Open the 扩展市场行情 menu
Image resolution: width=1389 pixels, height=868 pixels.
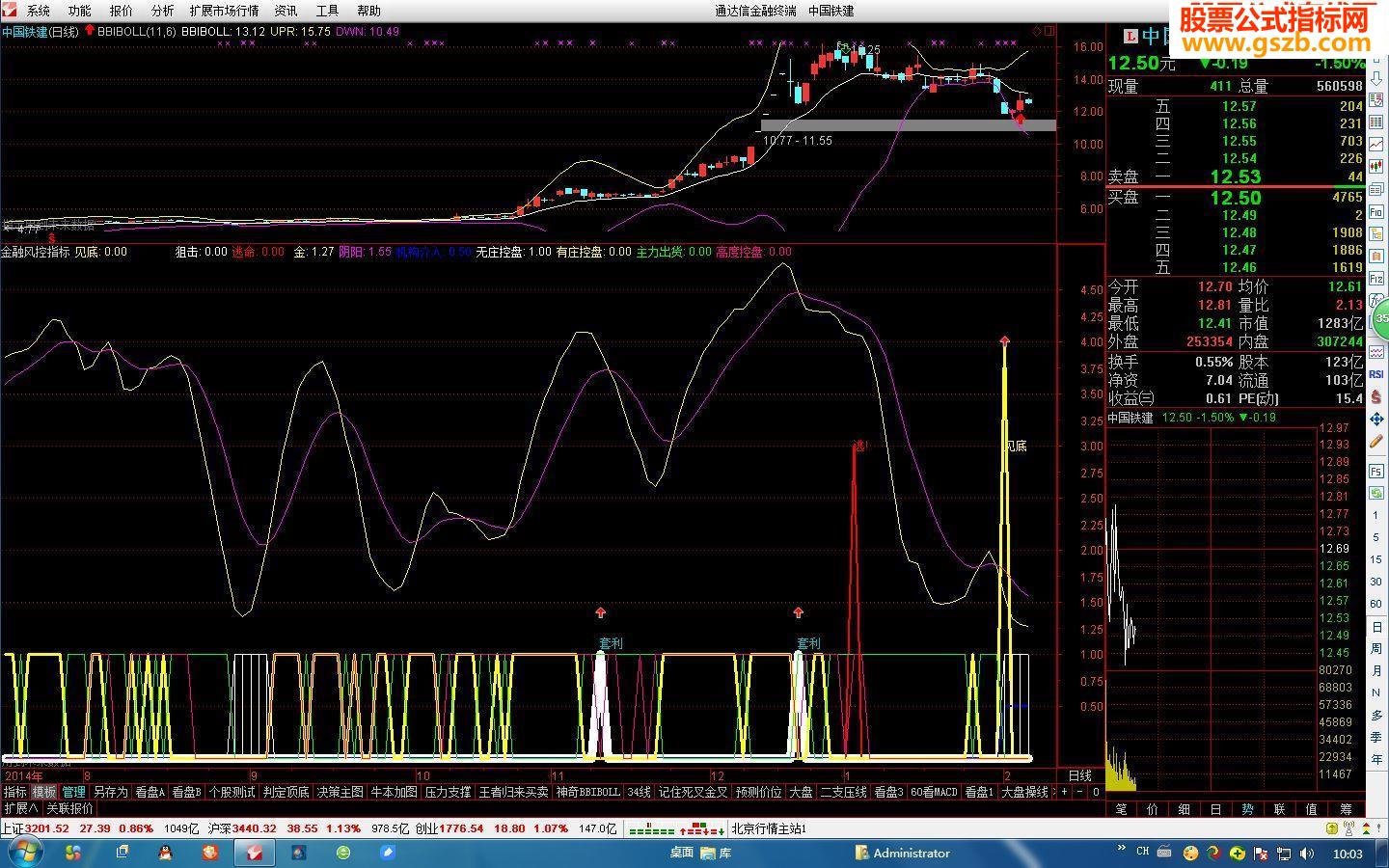pos(224,11)
